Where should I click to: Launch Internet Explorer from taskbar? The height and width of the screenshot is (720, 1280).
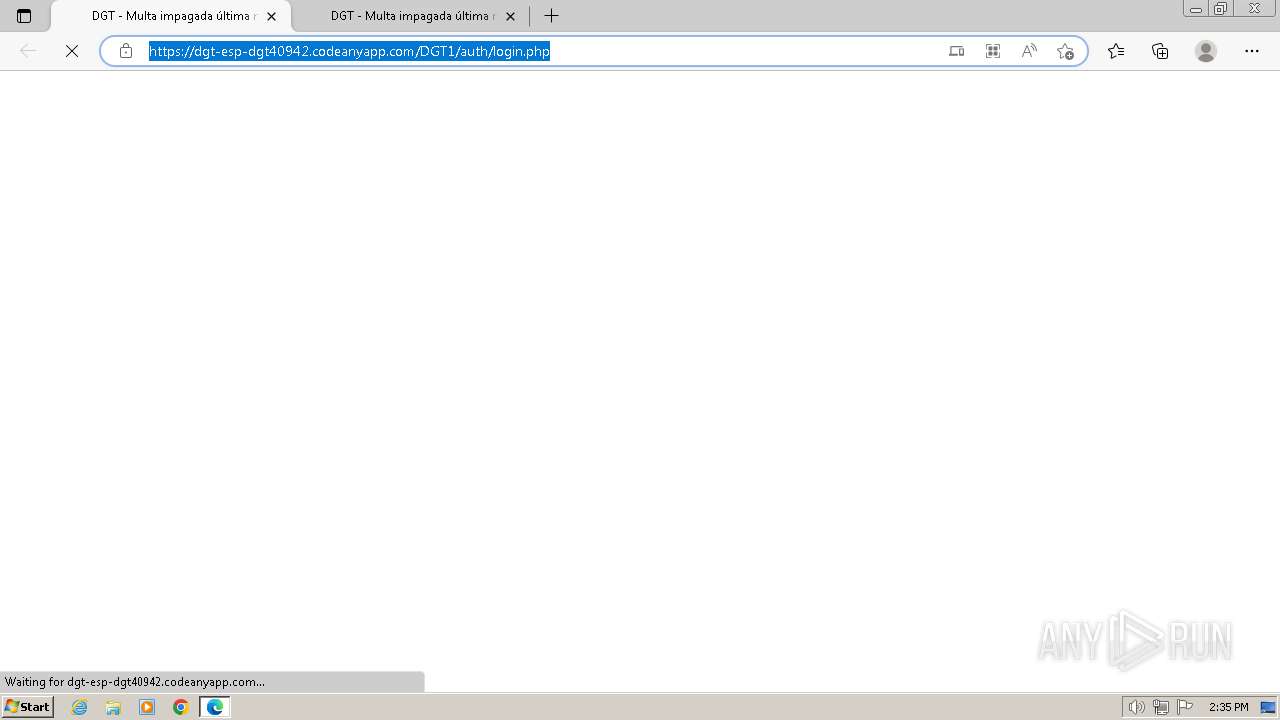point(80,707)
